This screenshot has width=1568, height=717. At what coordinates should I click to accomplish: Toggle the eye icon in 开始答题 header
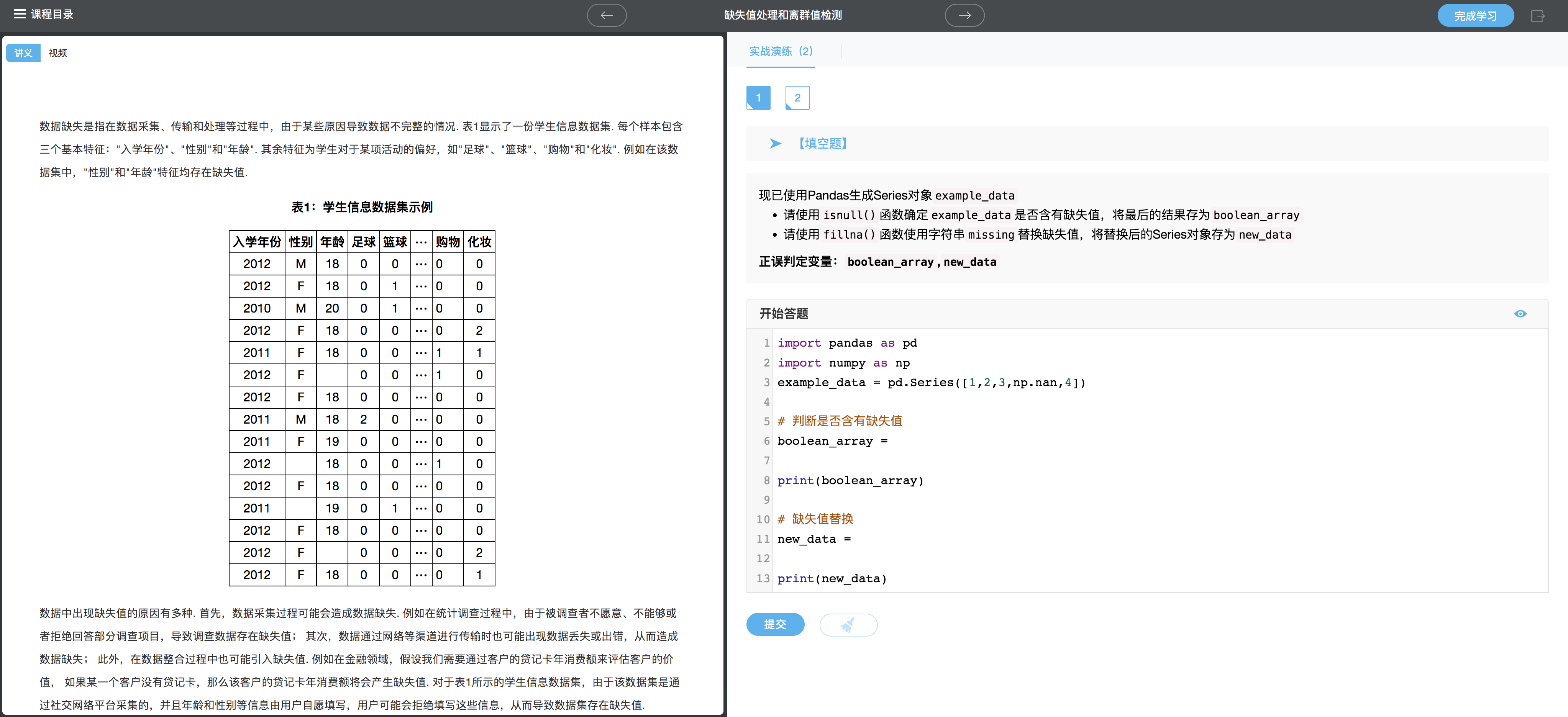[1520, 313]
